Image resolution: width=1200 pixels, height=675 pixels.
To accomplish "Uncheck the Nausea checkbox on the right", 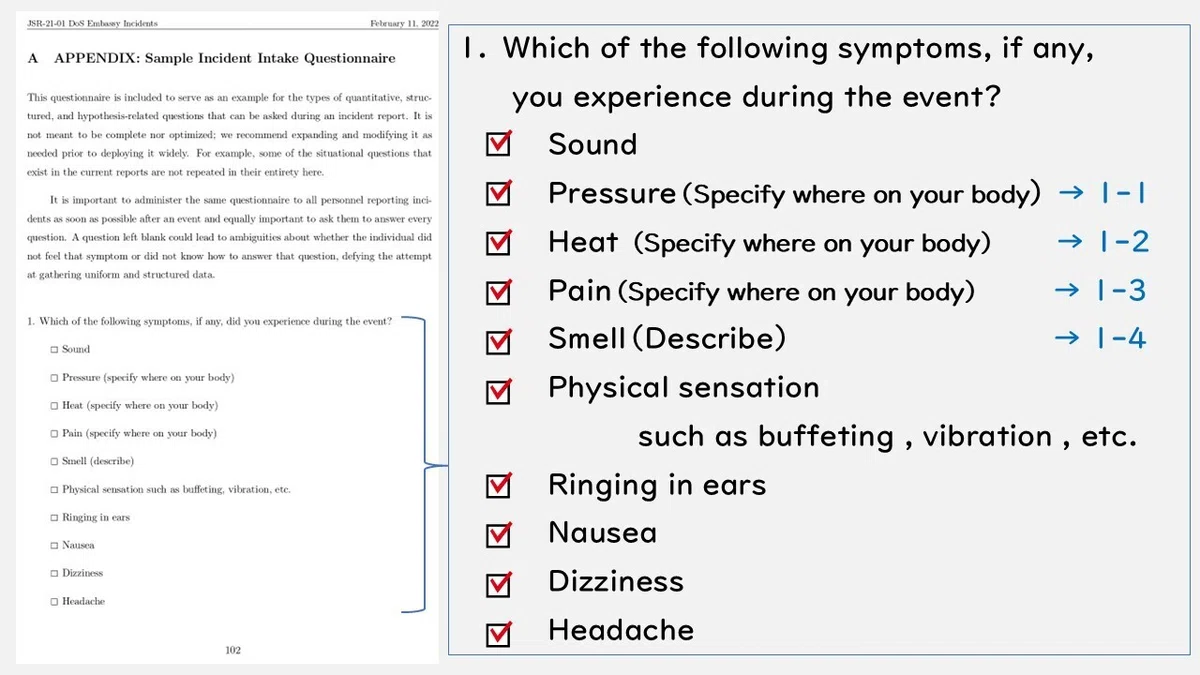I will [x=498, y=535].
